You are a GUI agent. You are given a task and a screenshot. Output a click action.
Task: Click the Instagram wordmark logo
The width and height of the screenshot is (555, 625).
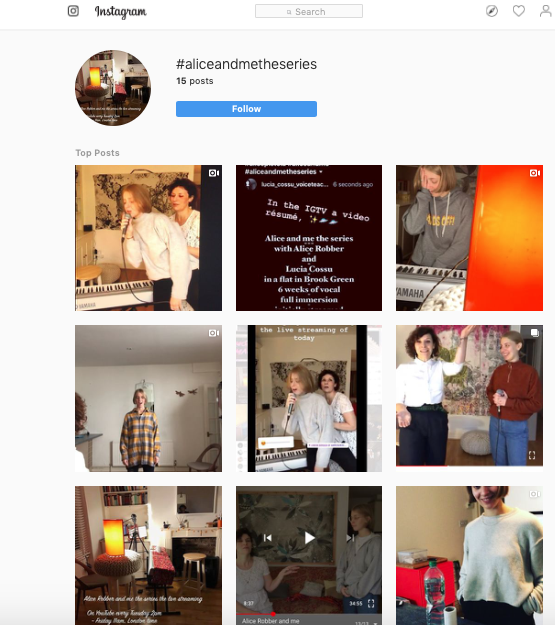click(x=120, y=12)
